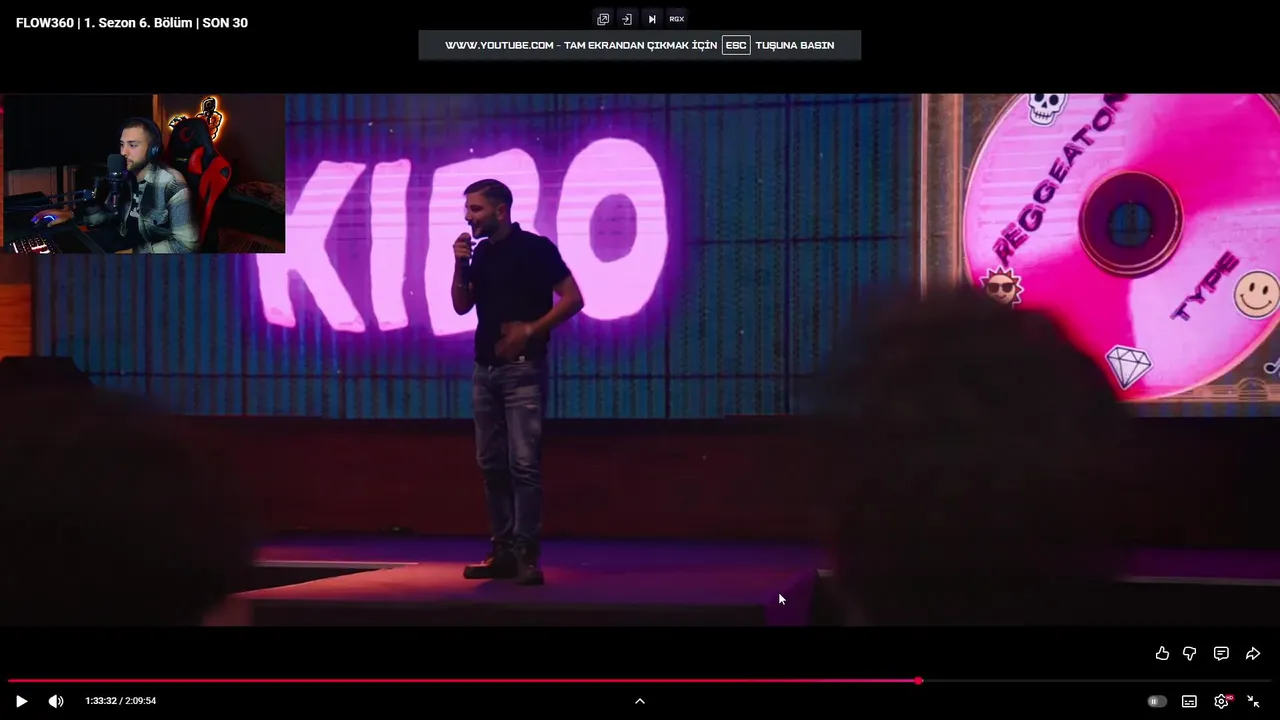The width and height of the screenshot is (1280, 720).
Task: Click the 1:33:32 / 2:09:54 time display
Action: click(121, 701)
